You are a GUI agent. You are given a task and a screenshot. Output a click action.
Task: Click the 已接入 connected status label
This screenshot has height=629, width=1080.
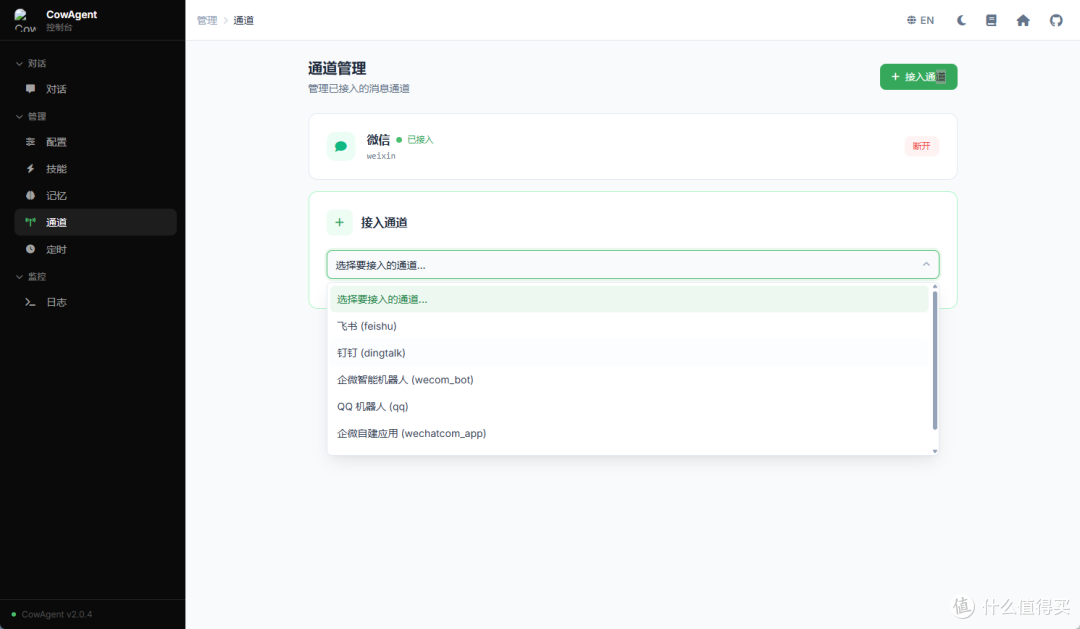click(x=420, y=139)
